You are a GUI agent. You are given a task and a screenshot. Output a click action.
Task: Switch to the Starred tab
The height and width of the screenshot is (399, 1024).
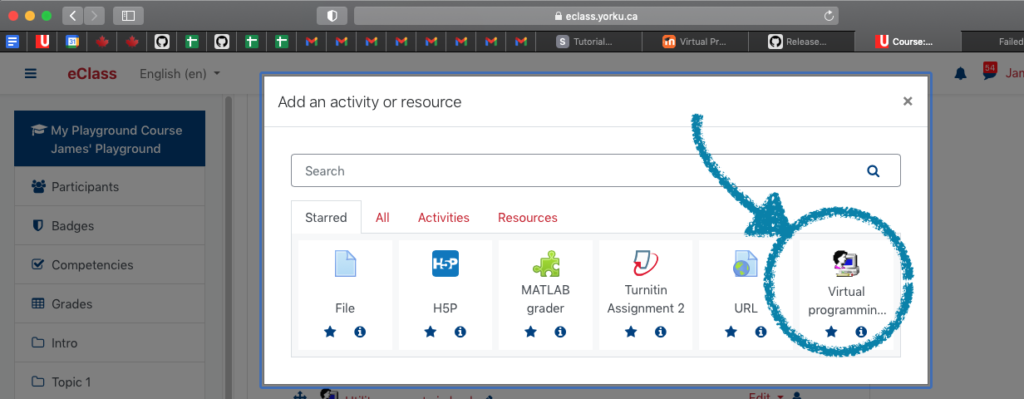[x=326, y=217]
